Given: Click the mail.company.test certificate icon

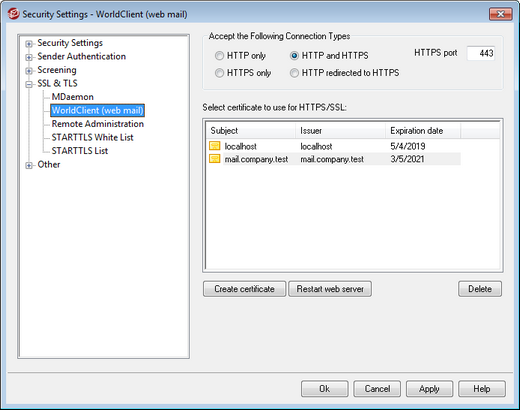Looking at the screenshot, I should [x=215, y=159].
